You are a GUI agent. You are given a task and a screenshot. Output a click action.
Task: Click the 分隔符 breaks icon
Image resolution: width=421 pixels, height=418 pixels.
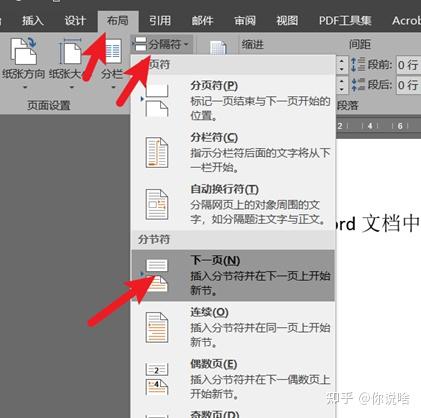tap(140, 44)
